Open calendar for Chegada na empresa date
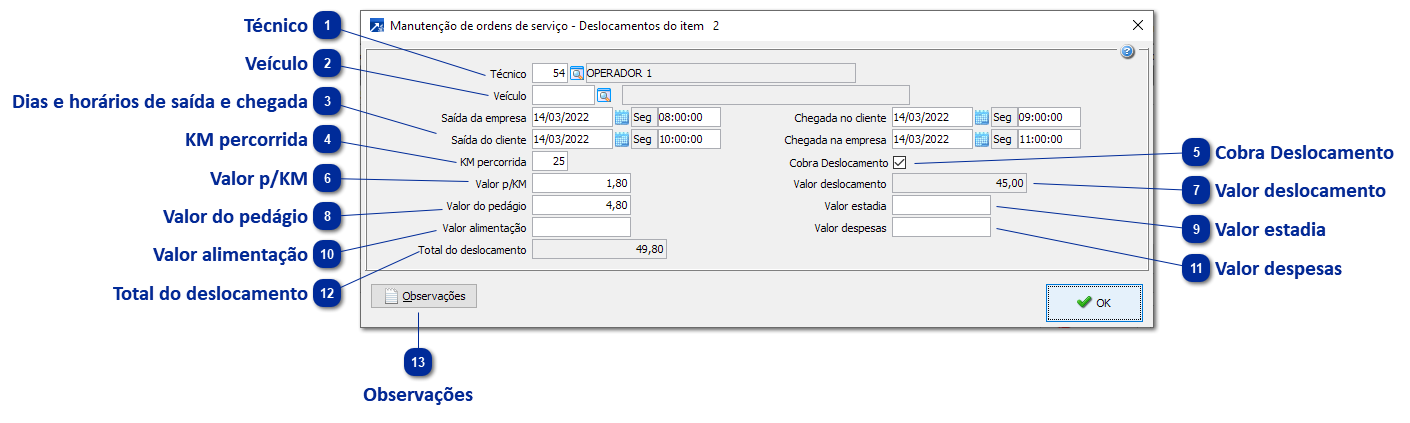The image size is (1410, 423). pos(982,139)
